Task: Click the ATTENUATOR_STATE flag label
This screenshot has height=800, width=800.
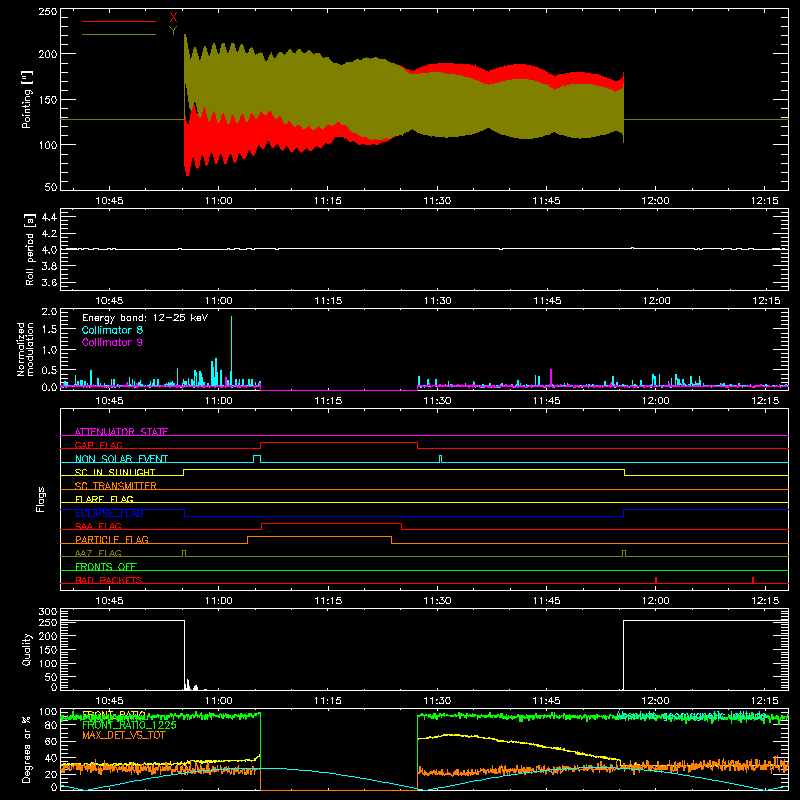Action: tap(121, 432)
